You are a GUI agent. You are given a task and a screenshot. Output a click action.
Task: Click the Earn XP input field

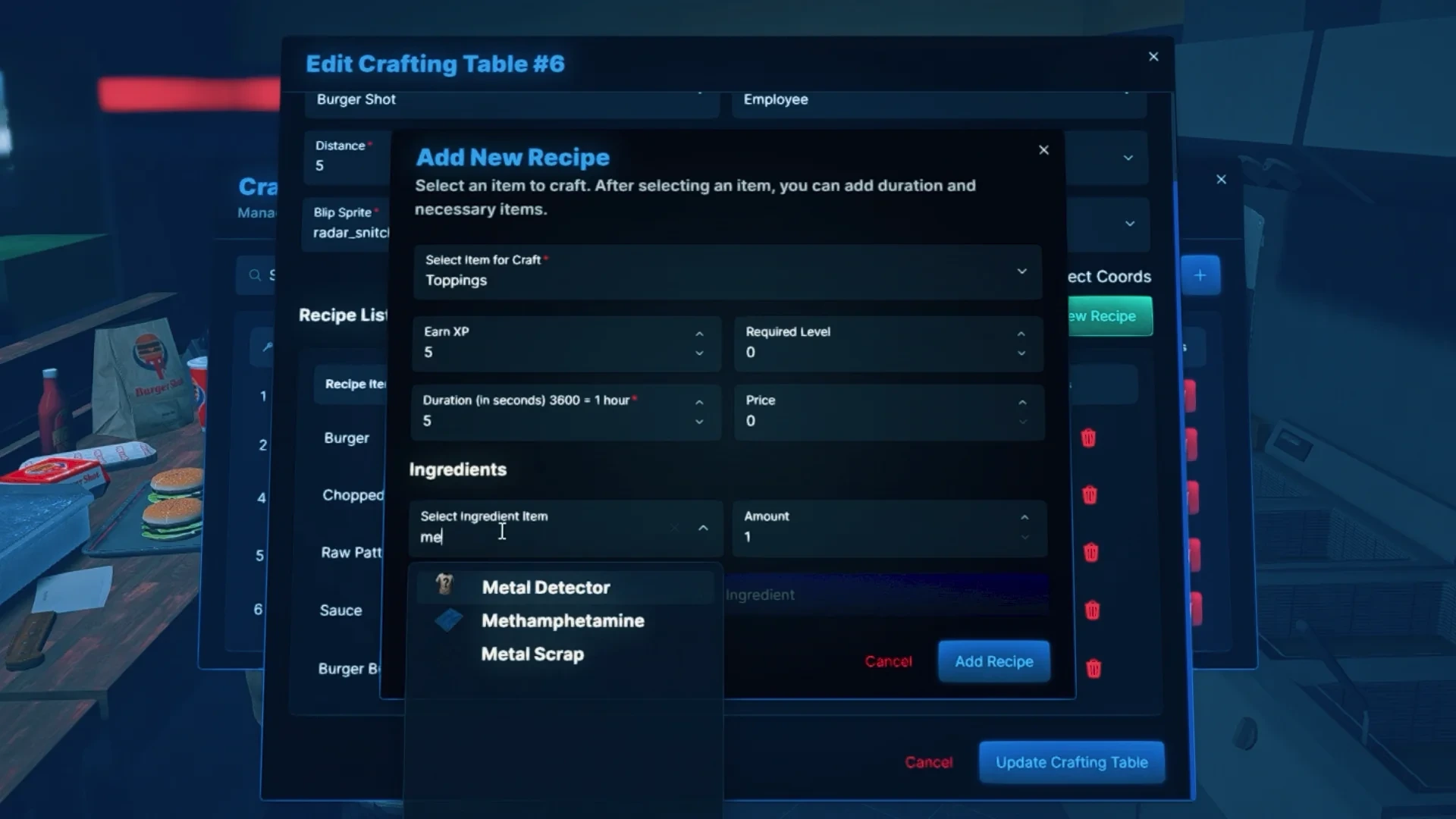coord(566,344)
